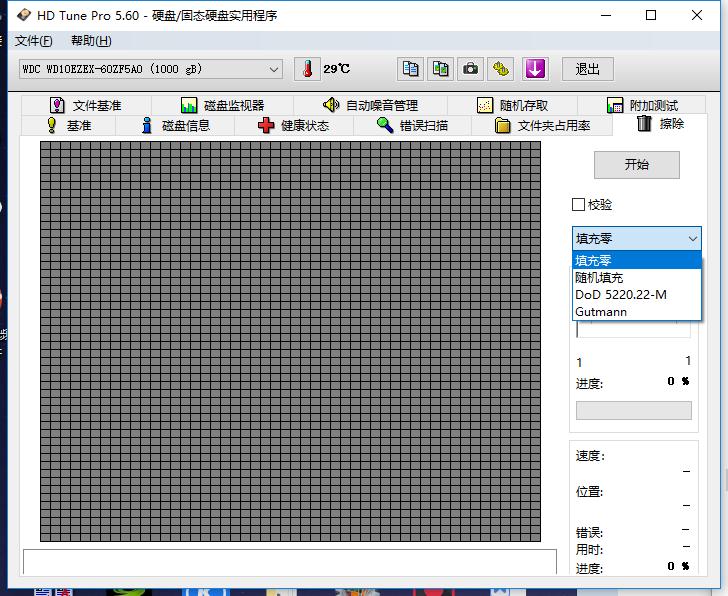The image size is (728, 596).
Task: Switch to the 磁盘监视器 tab
Action: click(223, 105)
